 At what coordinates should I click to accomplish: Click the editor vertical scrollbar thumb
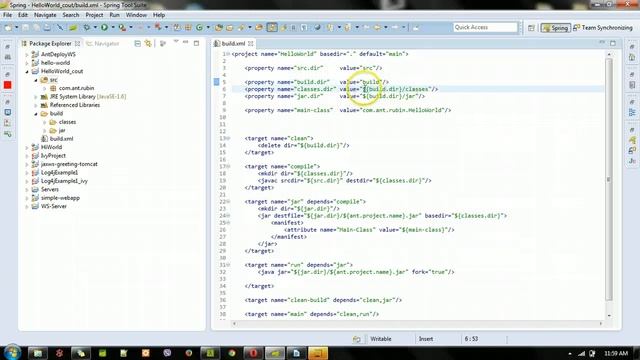[x=609, y=180]
